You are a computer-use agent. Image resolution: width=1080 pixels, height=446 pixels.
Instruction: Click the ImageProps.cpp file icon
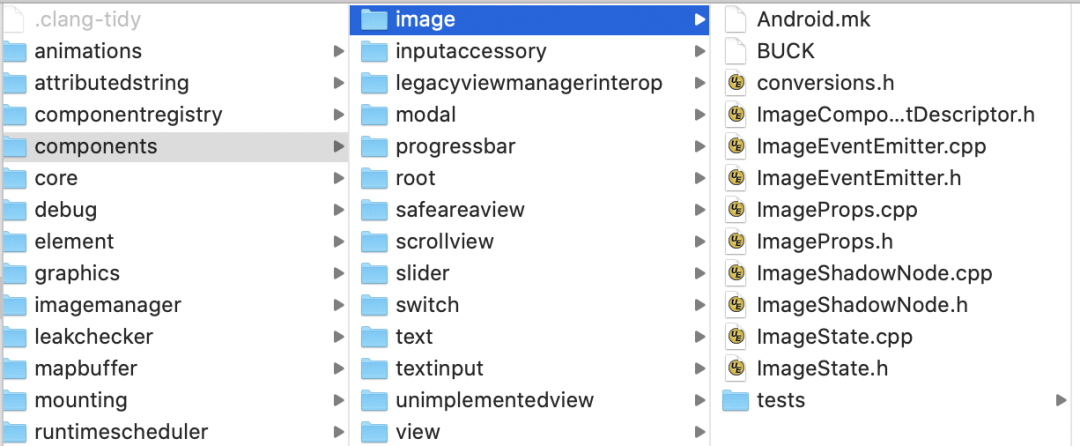click(x=736, y=209)
